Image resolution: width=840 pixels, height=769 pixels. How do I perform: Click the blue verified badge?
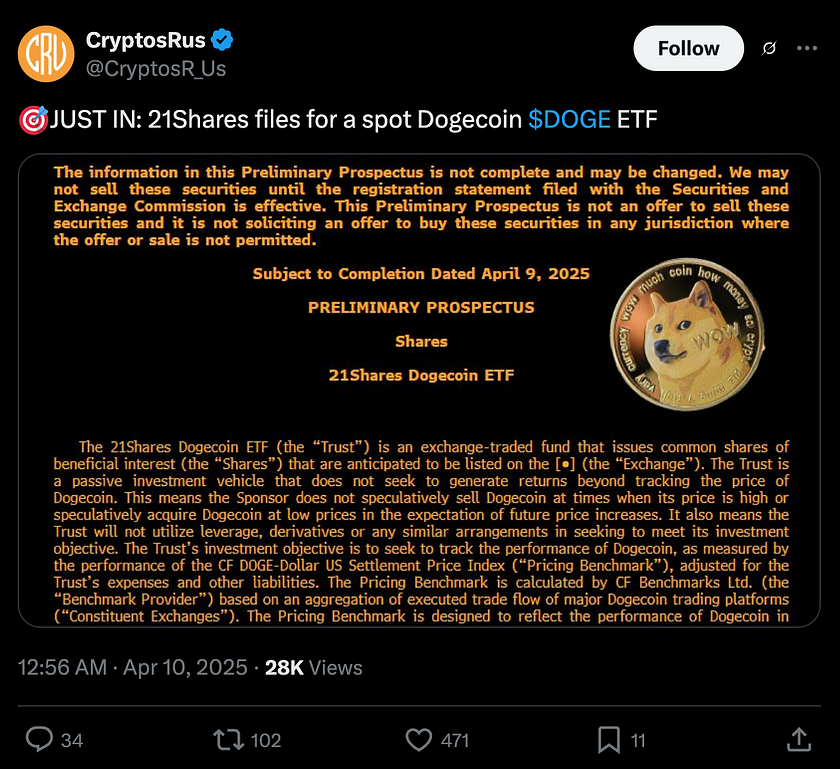click(x=223, y=41)
